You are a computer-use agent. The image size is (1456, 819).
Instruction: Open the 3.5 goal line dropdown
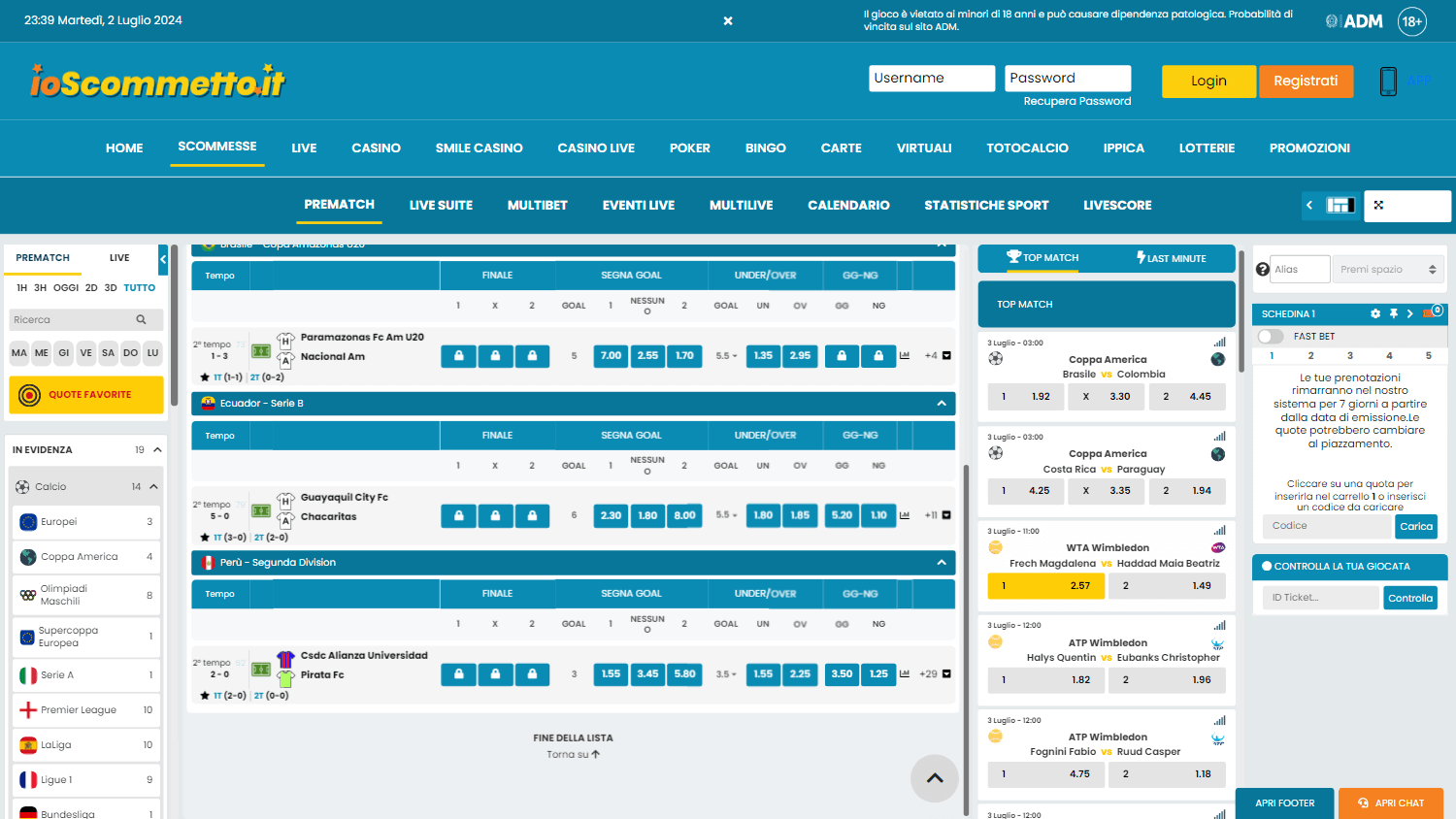pos(727,673)
